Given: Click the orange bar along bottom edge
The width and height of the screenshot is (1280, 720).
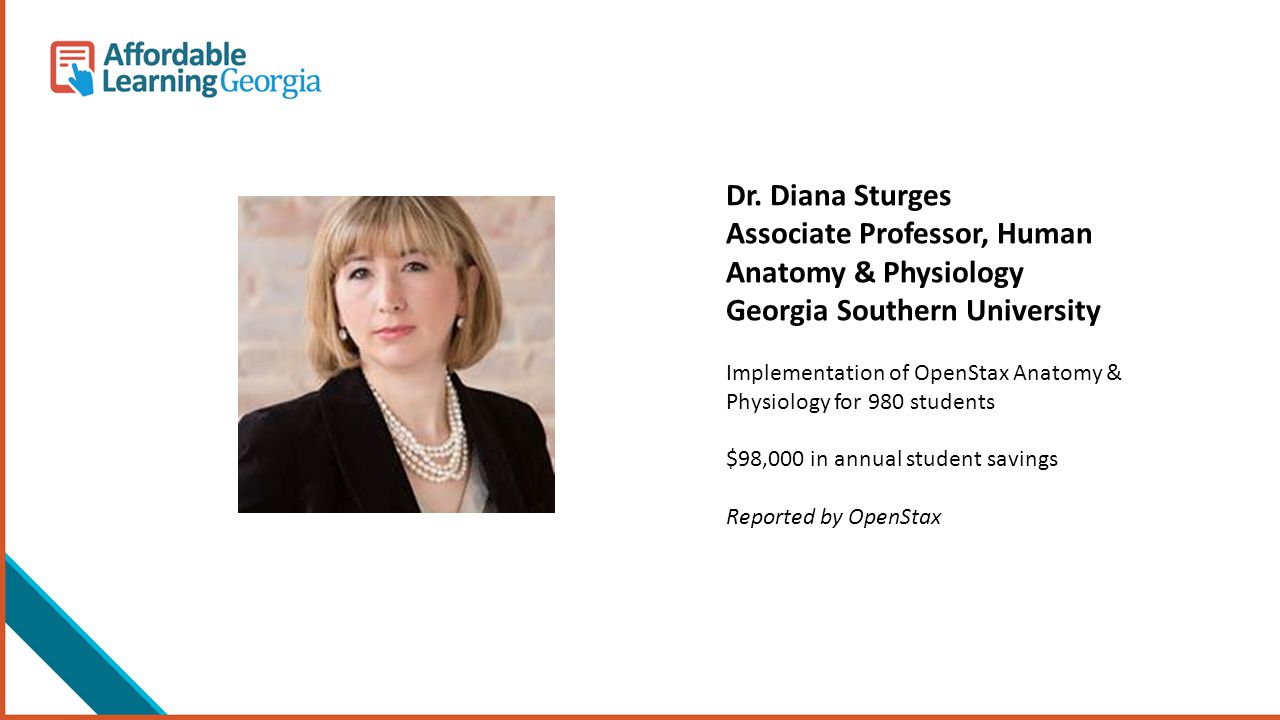Looking at the screenshot, I should pyautogui.click(x=640, y=717).
